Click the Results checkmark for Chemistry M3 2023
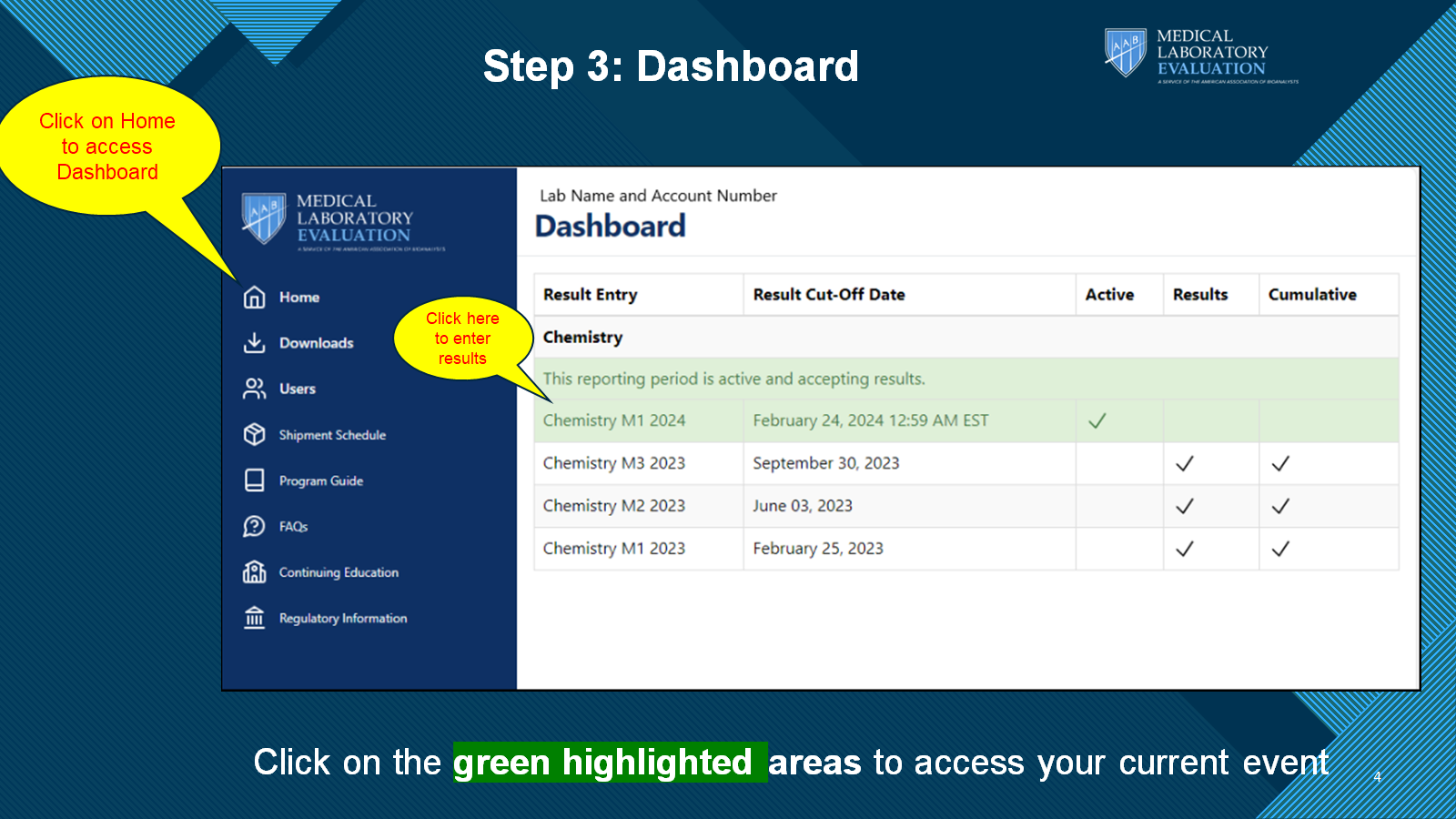1456x819 pixels. pyautogui.click(x=1184, y=463)
